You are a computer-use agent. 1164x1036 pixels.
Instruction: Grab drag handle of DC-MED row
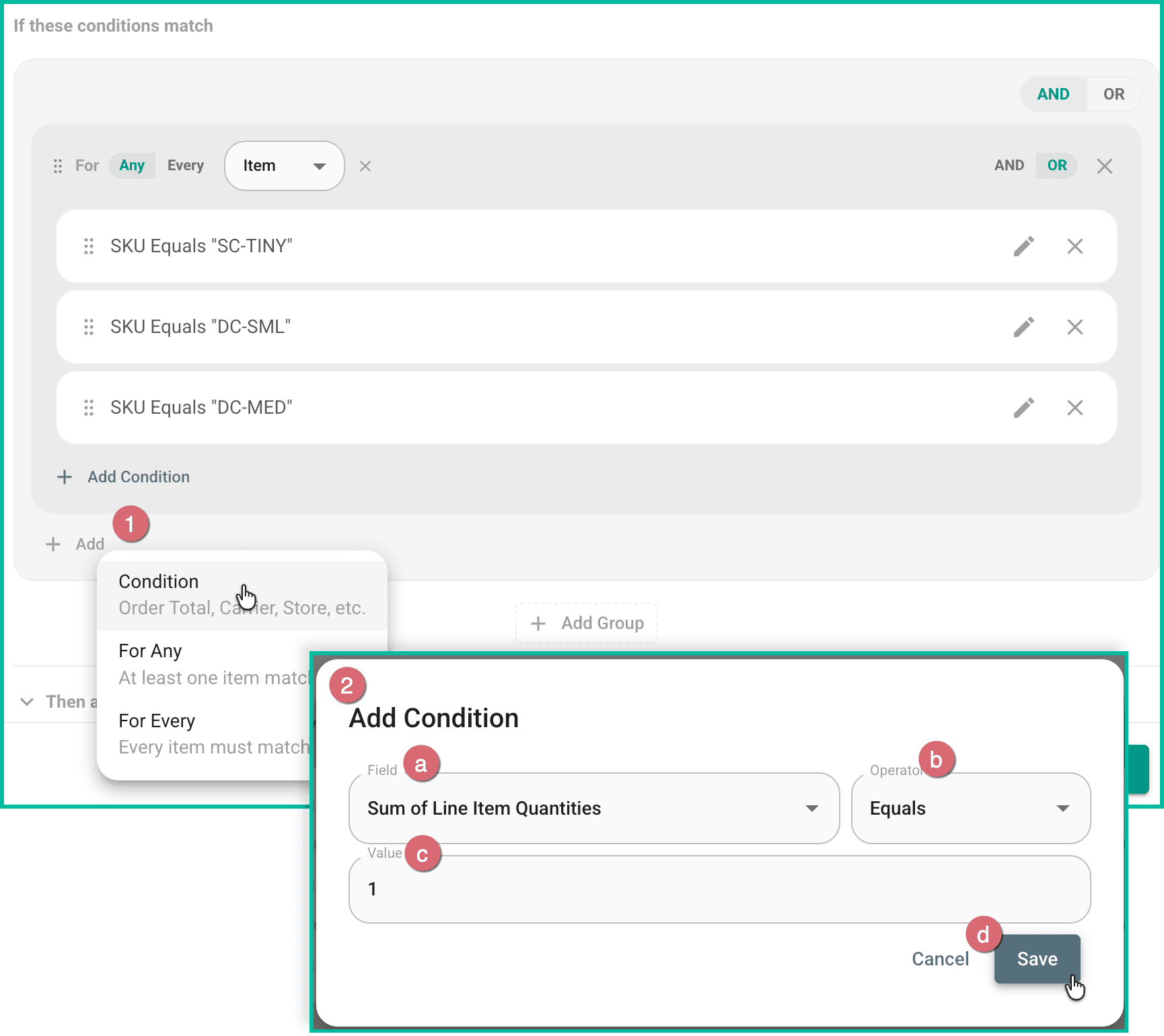pyautogui.click(x=88, y=408)
